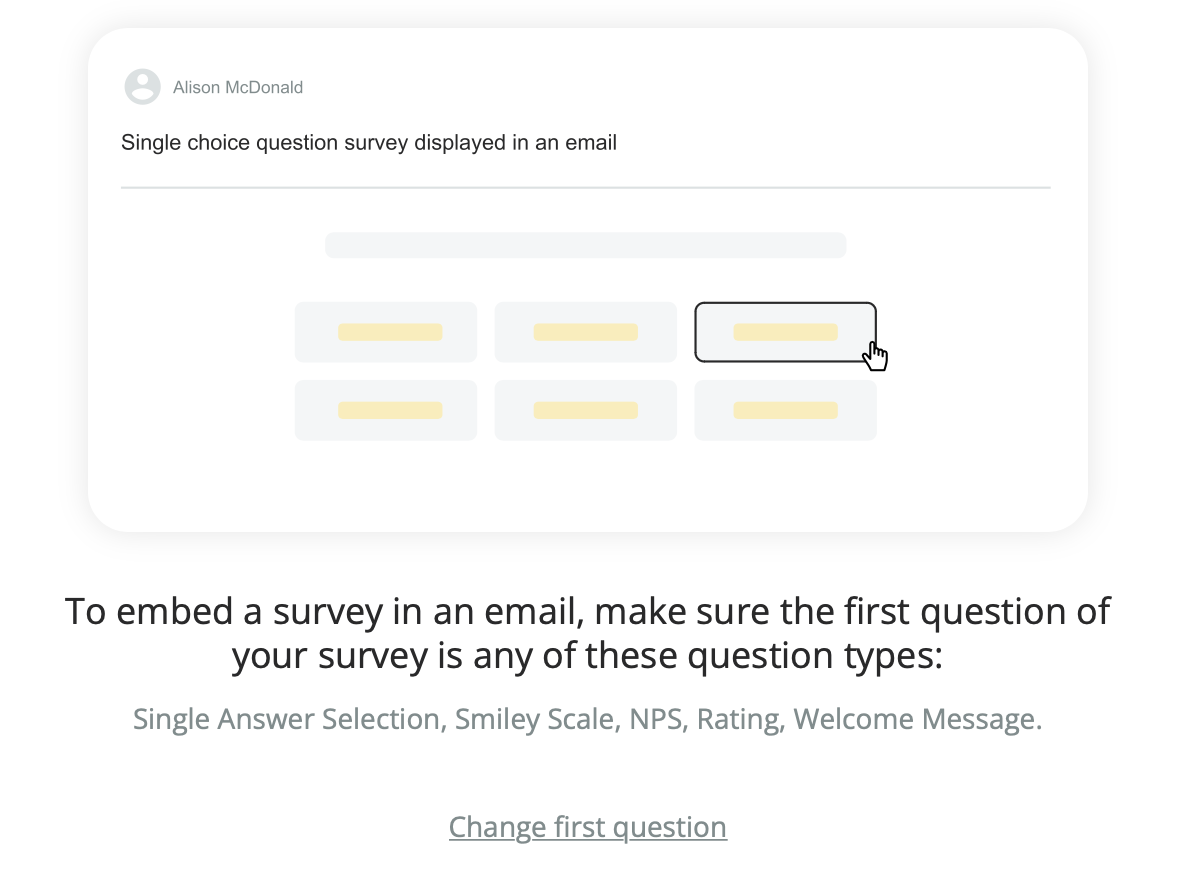Click Alison McDonald's profile avatar icon
This screenshot has height=890, width=1180.
(x=142, y=87)
